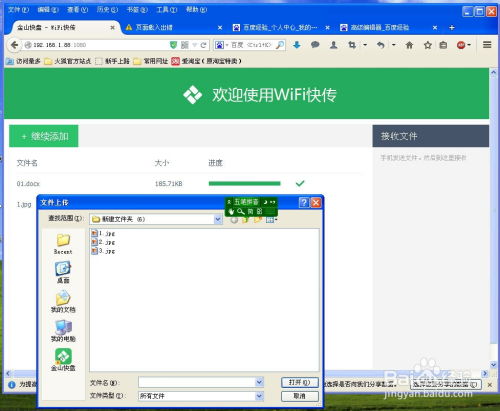
Task: Click the 桌面 desktop icon in sidebar
Action: [x=63, y=272]
